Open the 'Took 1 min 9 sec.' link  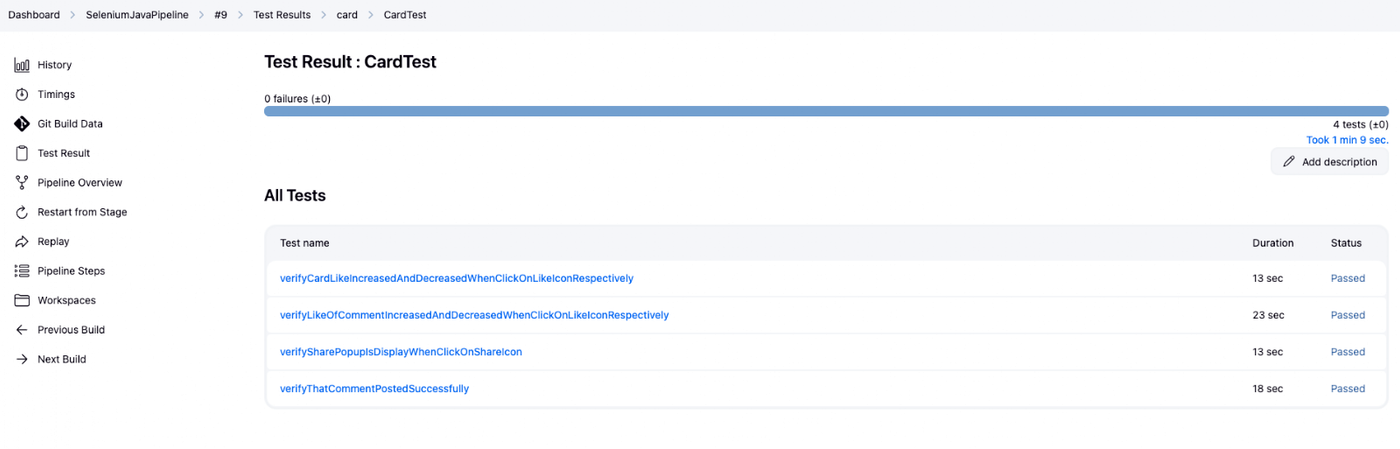pyautogui.click(x=1347, y=140)
